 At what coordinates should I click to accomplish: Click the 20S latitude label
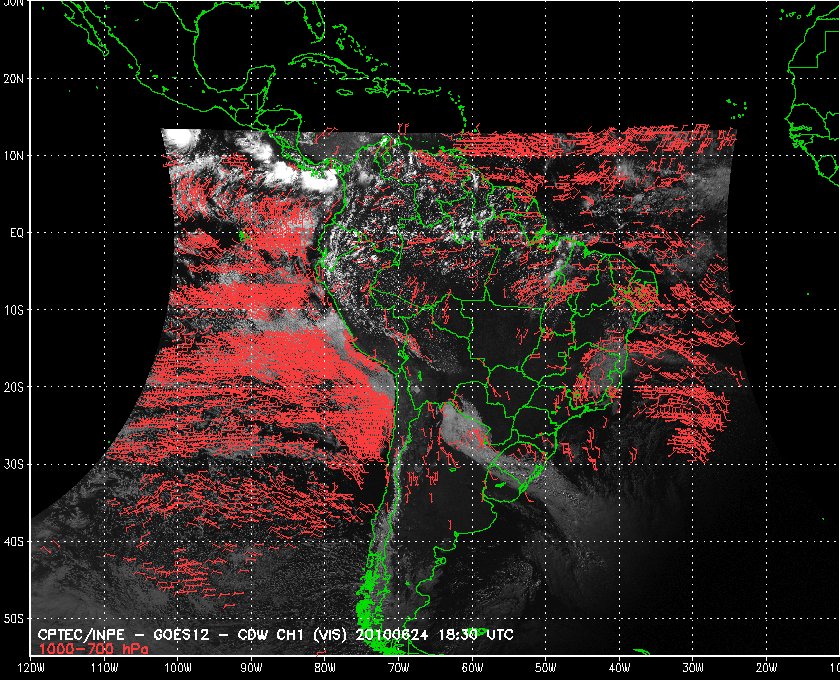tap(14, 387)
